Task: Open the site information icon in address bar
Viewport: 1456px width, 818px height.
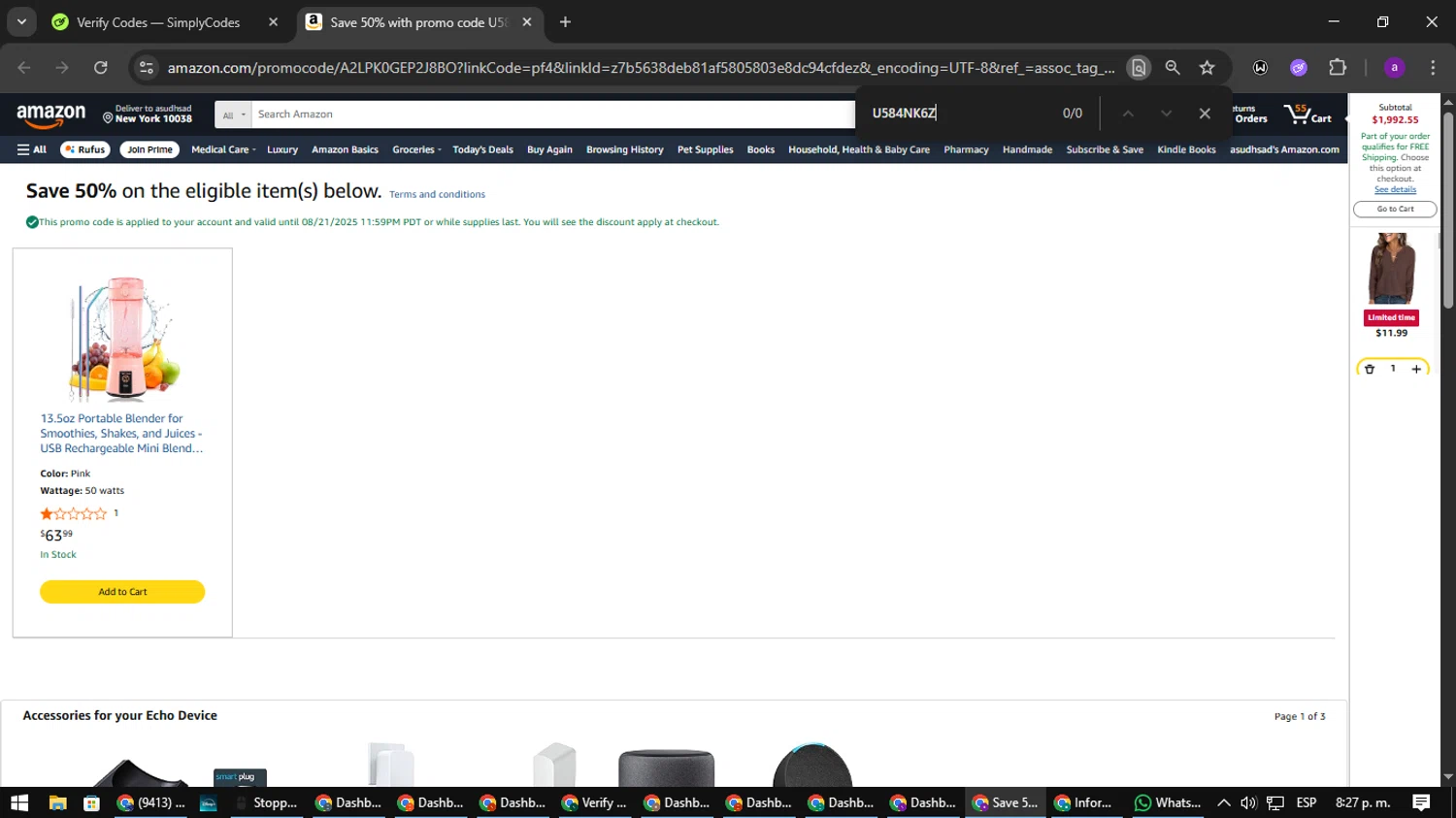Action: click(147, 67)
